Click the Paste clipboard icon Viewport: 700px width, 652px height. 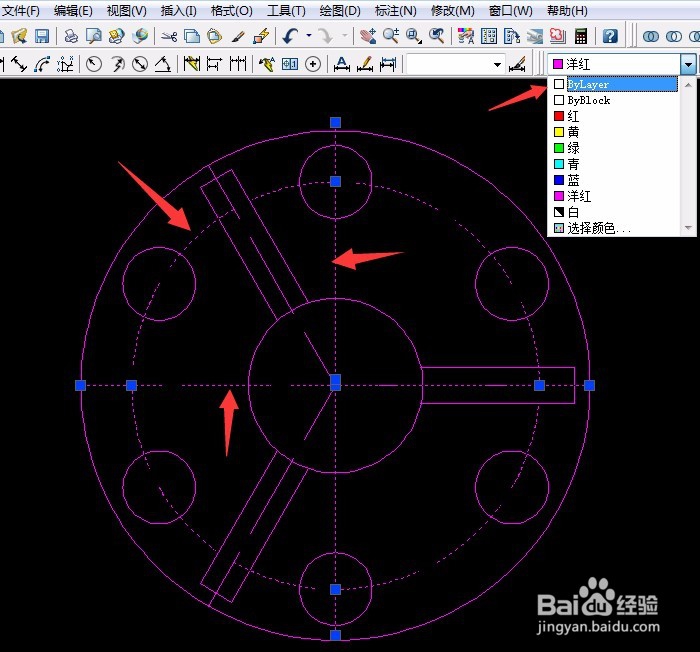click(215, 36)
